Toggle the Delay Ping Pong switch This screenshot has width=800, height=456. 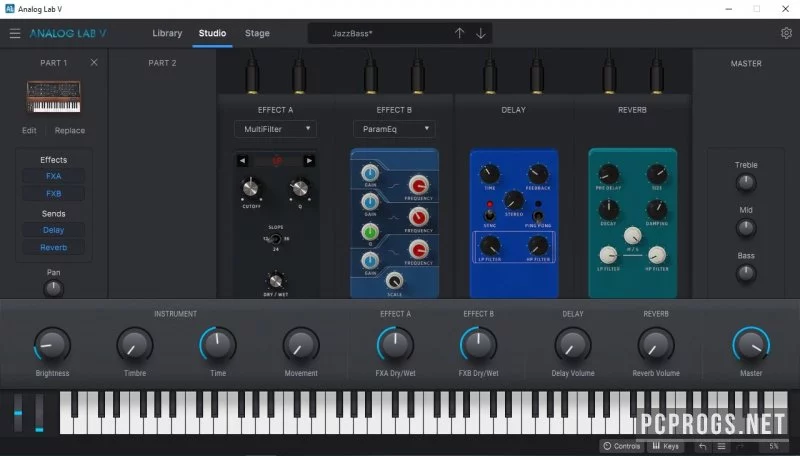[x=538, y=215]
